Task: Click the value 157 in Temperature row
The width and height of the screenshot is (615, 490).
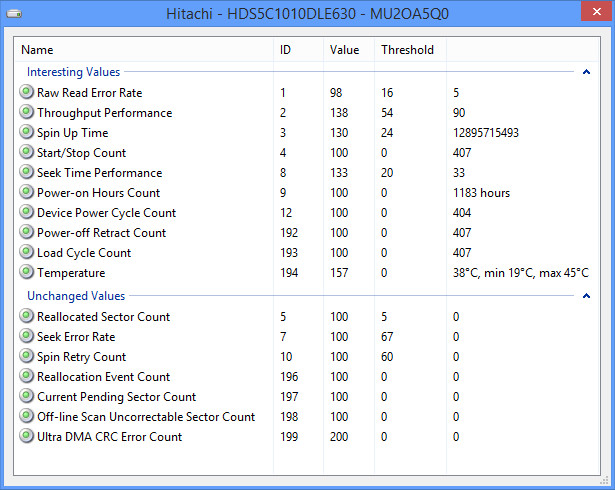Action: 339,273
